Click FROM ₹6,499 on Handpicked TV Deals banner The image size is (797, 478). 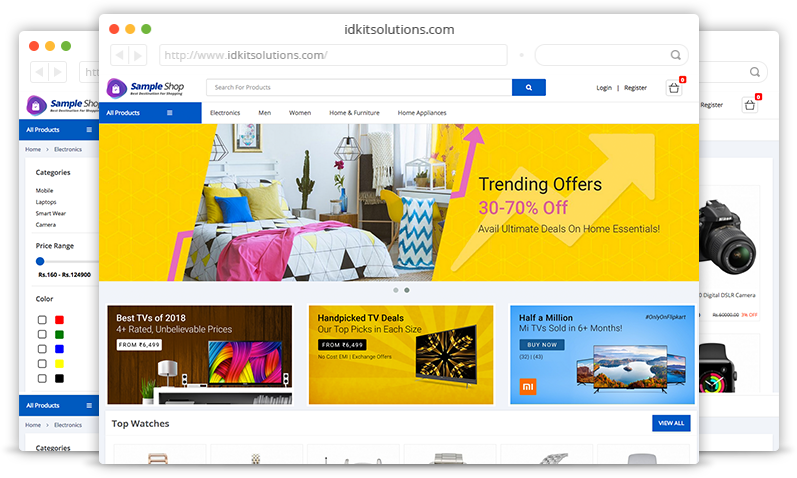coord(342,345)
